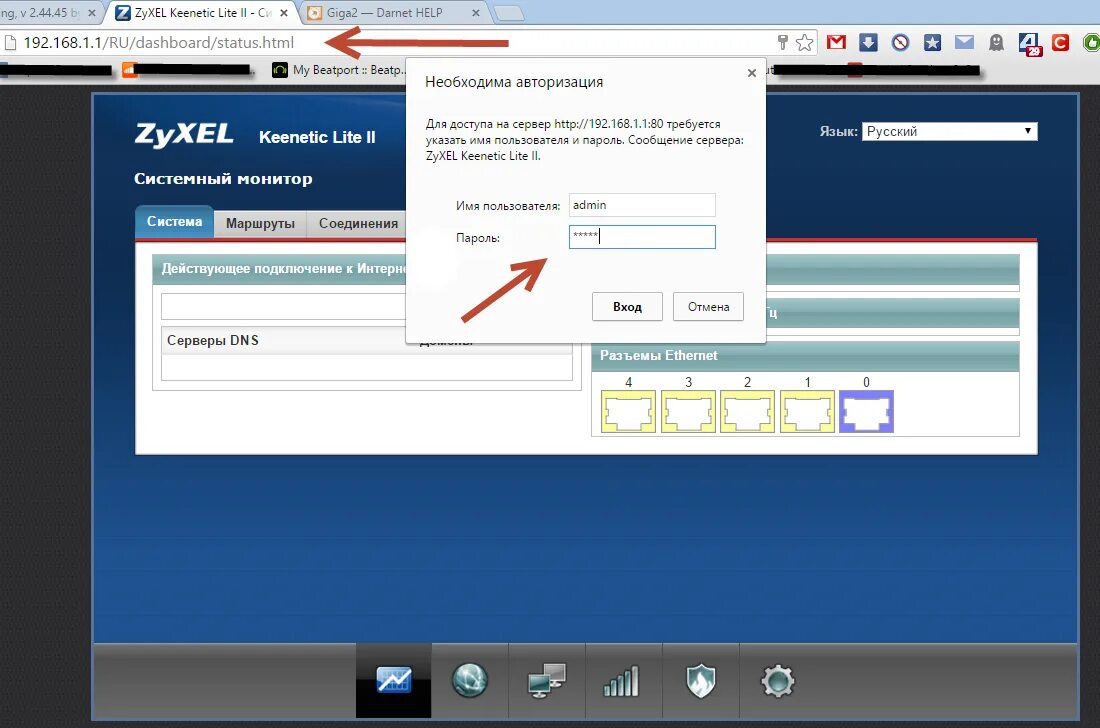Image resolution: width=1100 pixels, height=728 pixels.
Task: Open the Wi-Fi signal bars icon
Action: click(x=622, y=681)
